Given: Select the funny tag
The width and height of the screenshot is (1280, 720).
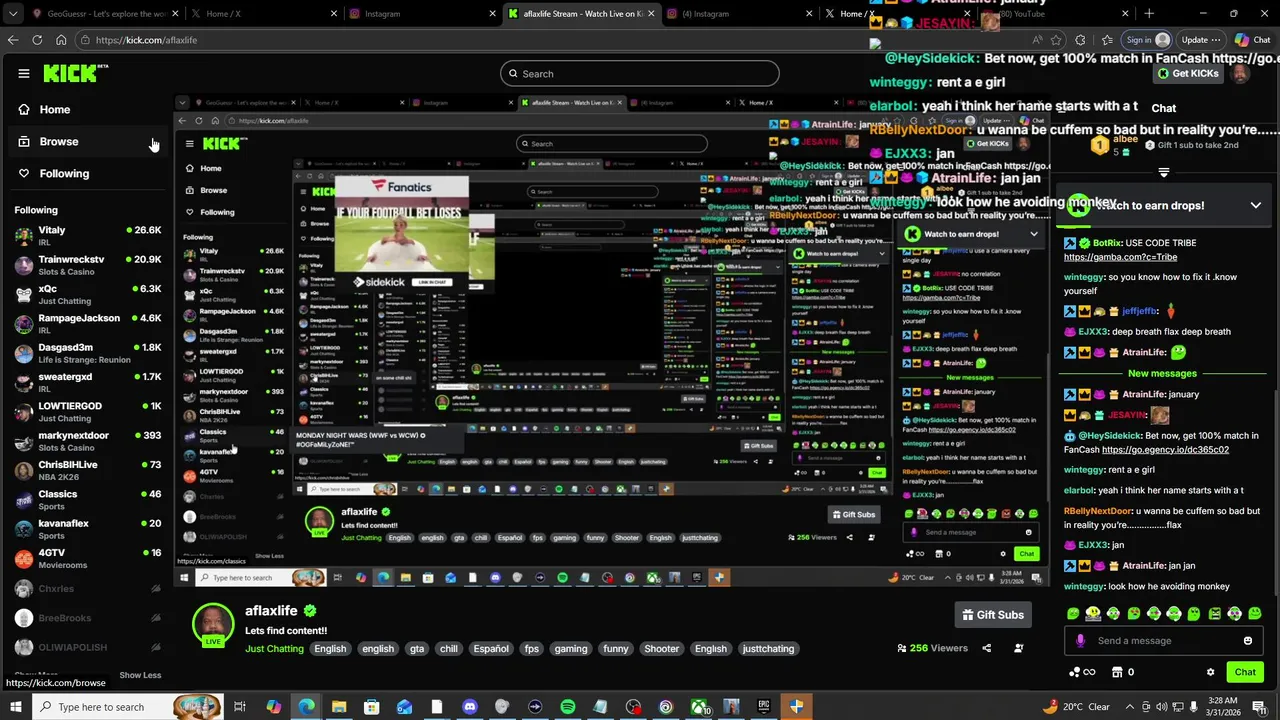Looking at the screenshot, I should pos(616,649).
